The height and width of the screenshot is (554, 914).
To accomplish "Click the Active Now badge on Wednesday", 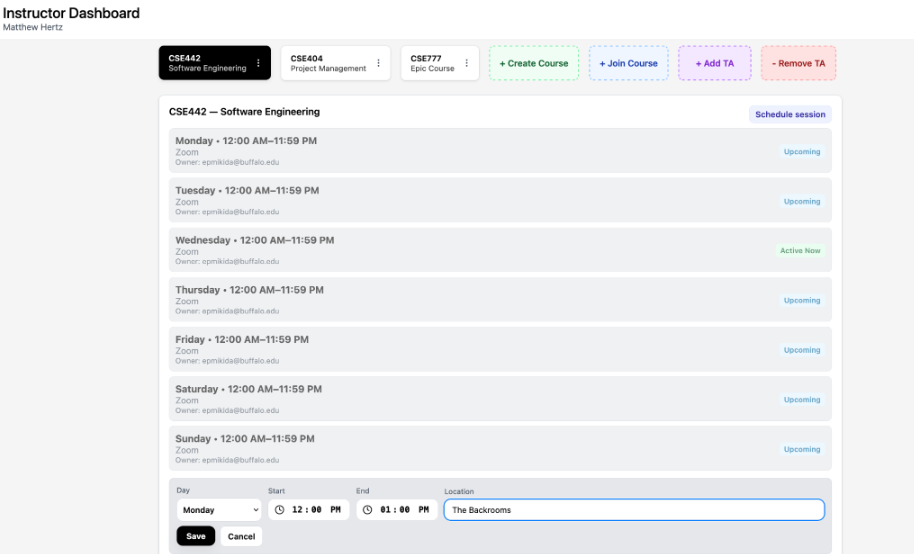I will (800, 251).
